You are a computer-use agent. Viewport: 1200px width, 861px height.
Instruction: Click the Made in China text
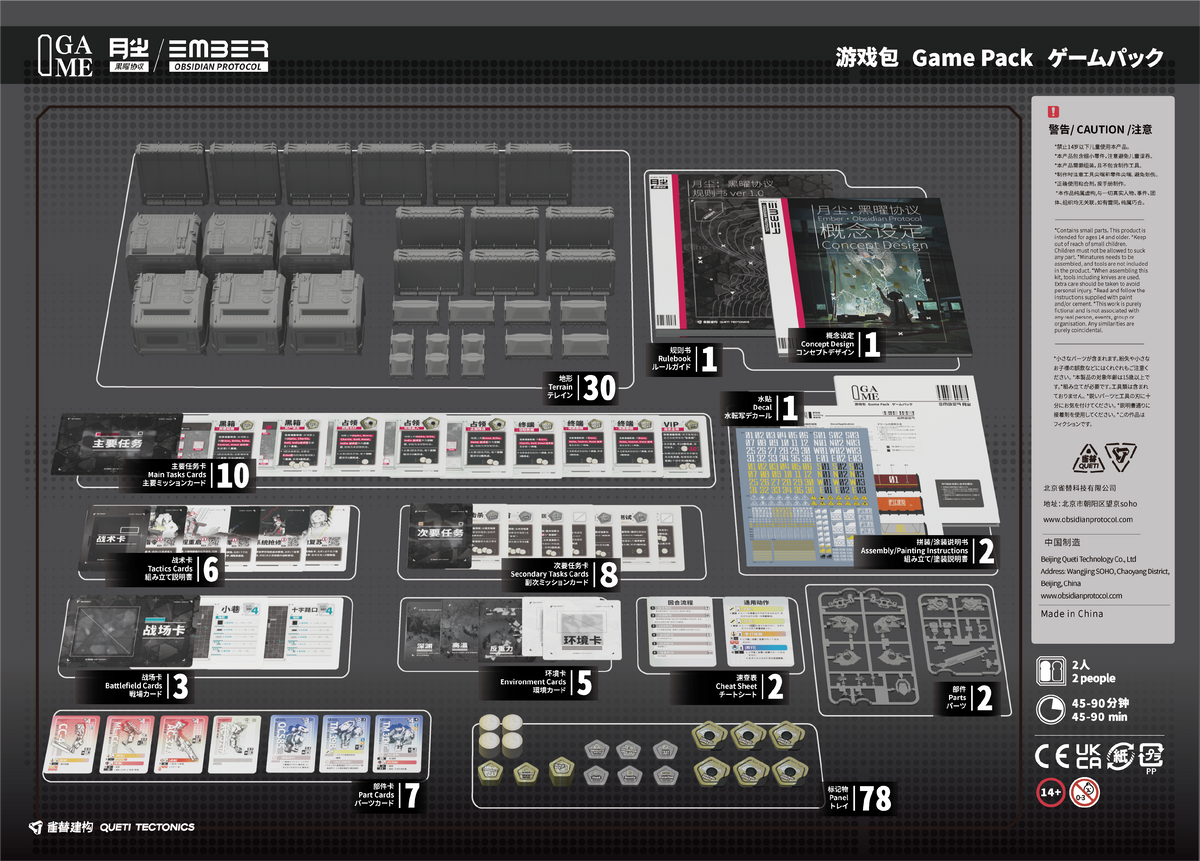pos(1073,614)
